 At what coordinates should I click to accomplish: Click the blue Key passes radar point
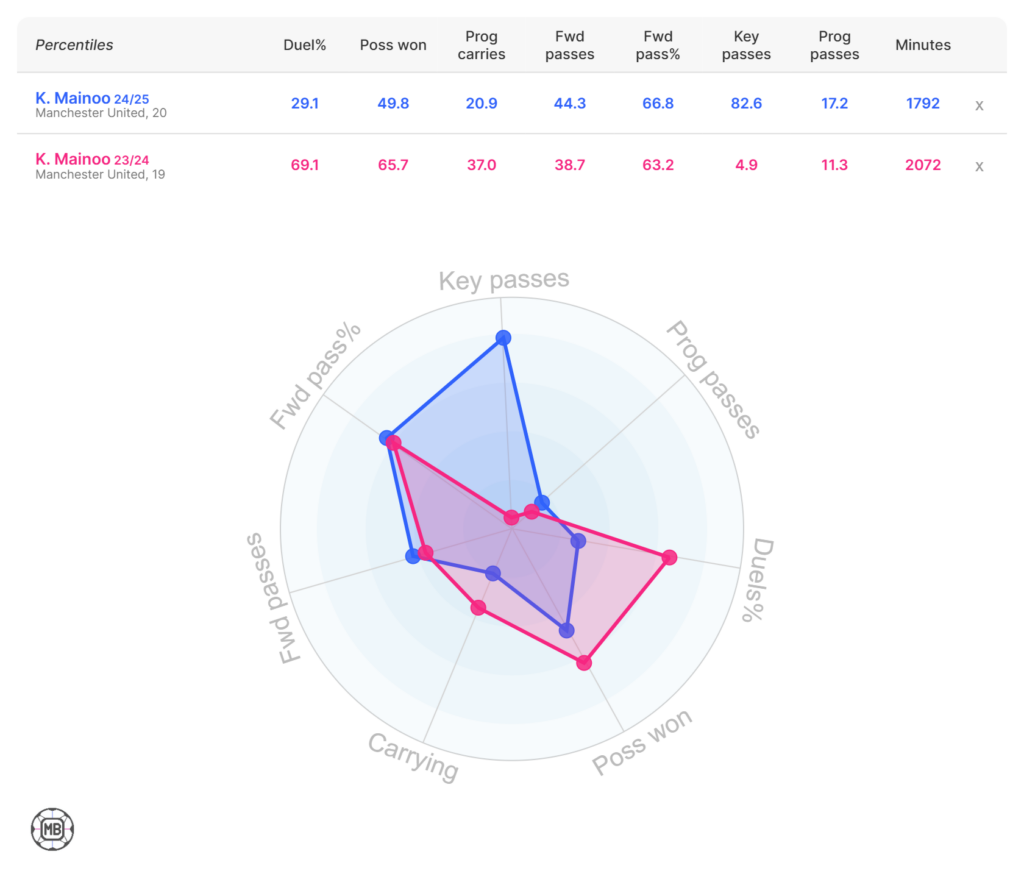click(x=503, y=338)
